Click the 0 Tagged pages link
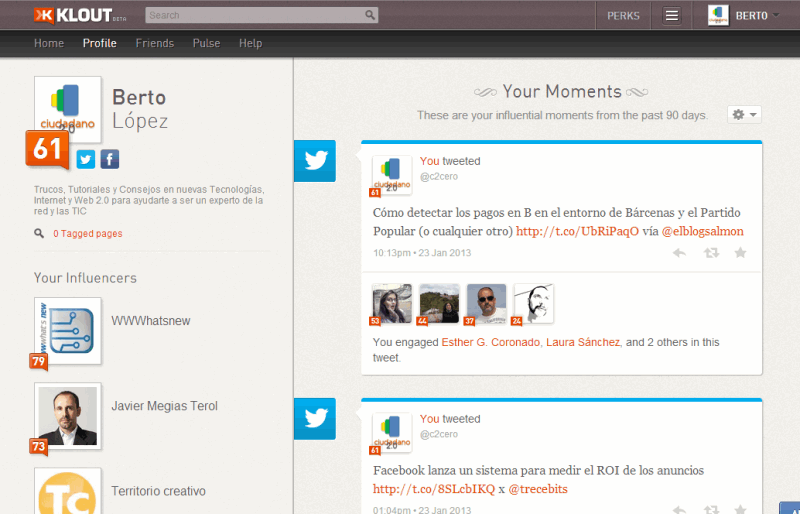 point(88,233)
